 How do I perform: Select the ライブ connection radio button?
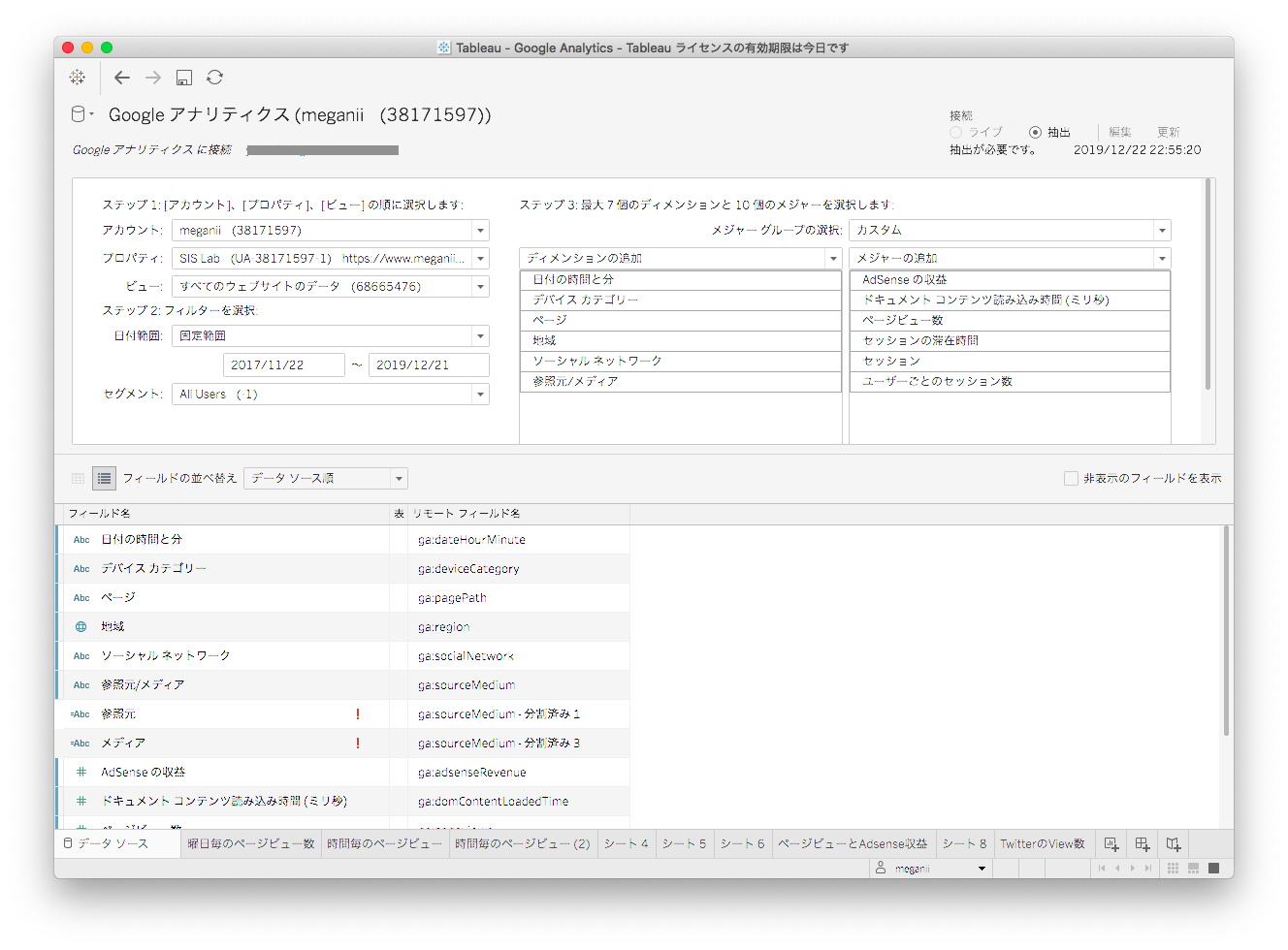(956, 132)
